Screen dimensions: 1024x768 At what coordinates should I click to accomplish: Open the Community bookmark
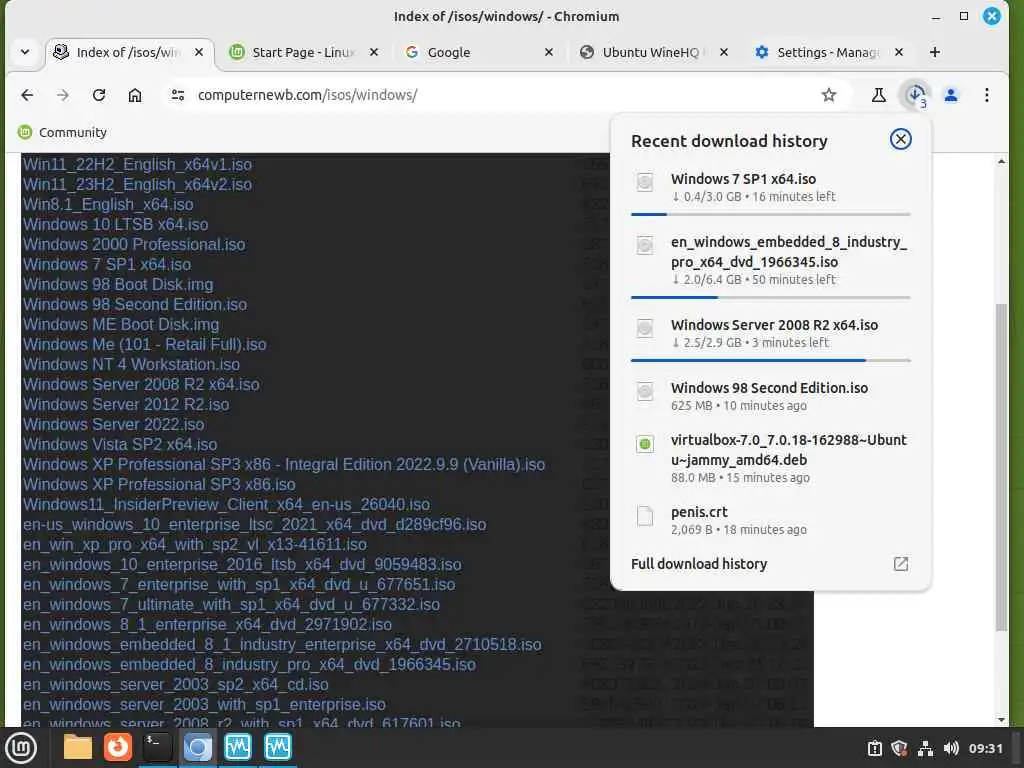63,133
